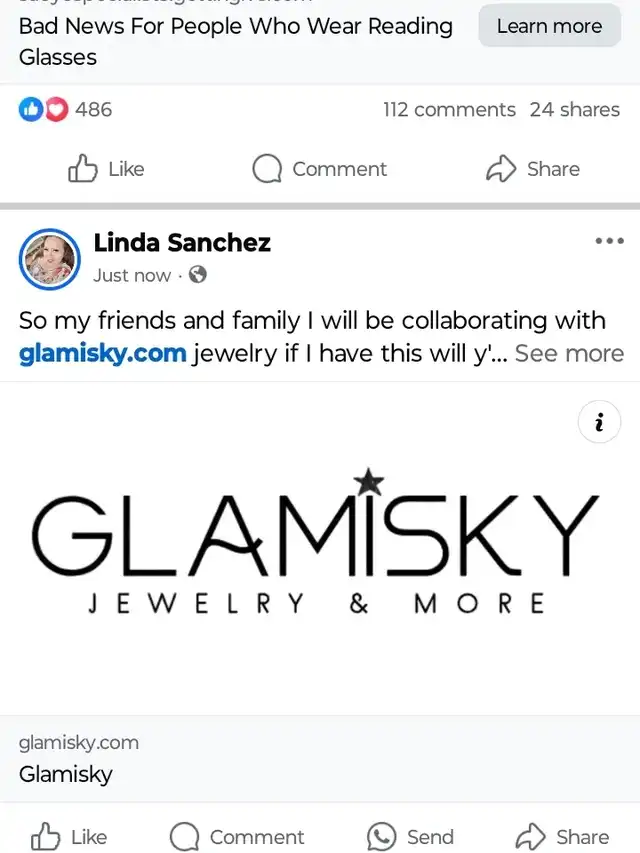Open reactions list showing 486
The image size is (640, 853).
pos(66,110)
